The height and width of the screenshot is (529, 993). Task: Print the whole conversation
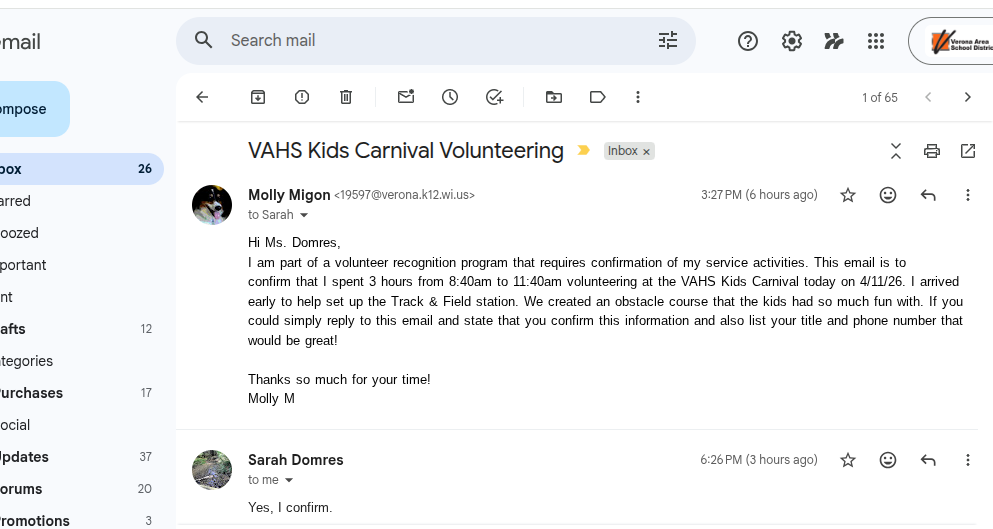[932, 151]
